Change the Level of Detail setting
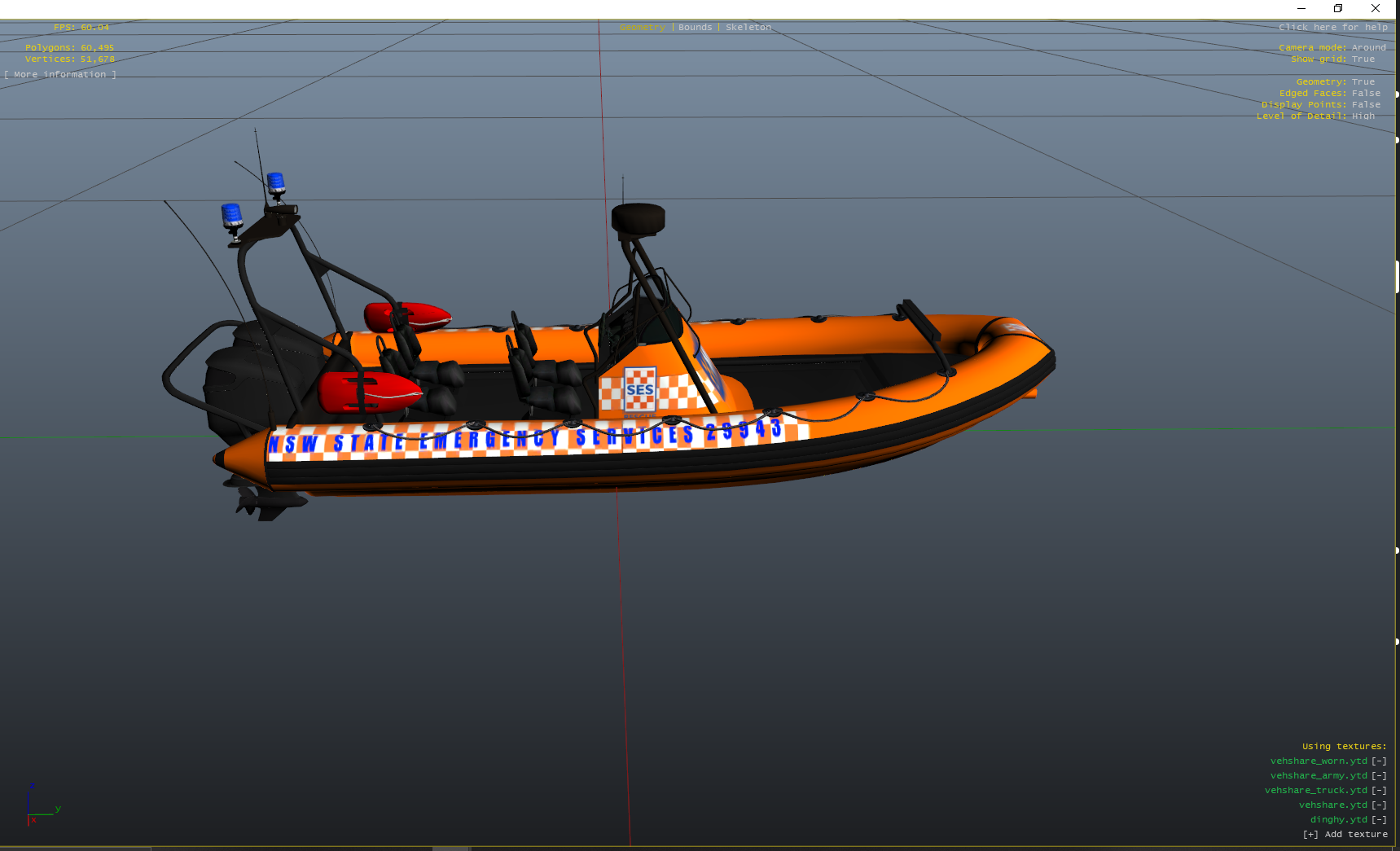 point(1363,116)
